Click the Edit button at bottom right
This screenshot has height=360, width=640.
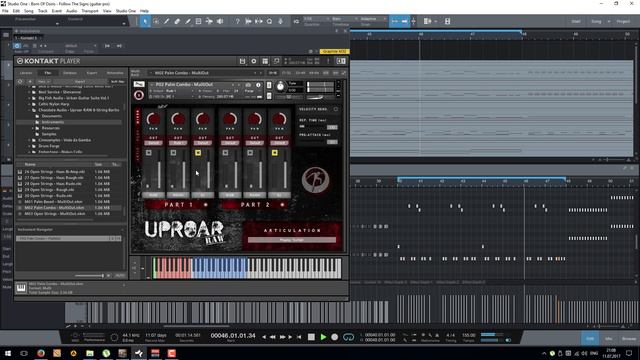pyautogui.click(x=590, y=339)
